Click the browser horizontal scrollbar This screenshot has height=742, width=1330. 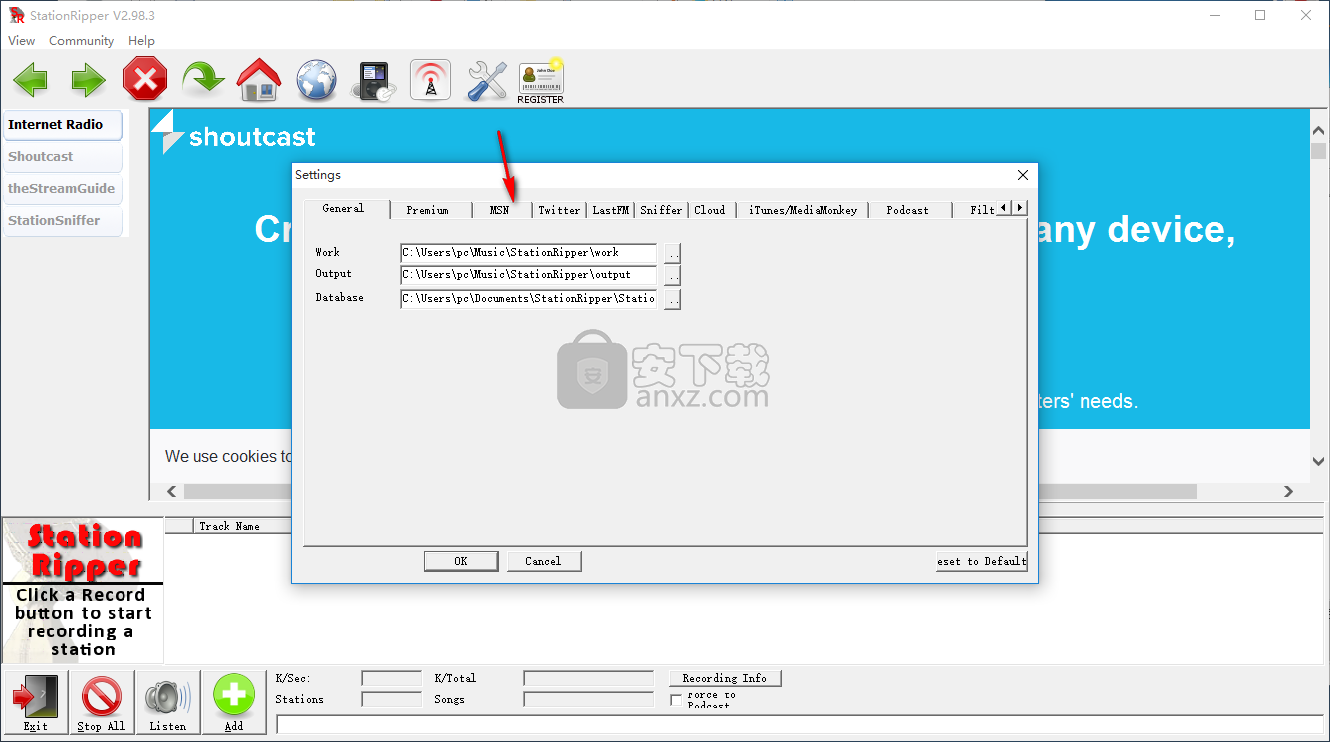(x=729, y=492)
